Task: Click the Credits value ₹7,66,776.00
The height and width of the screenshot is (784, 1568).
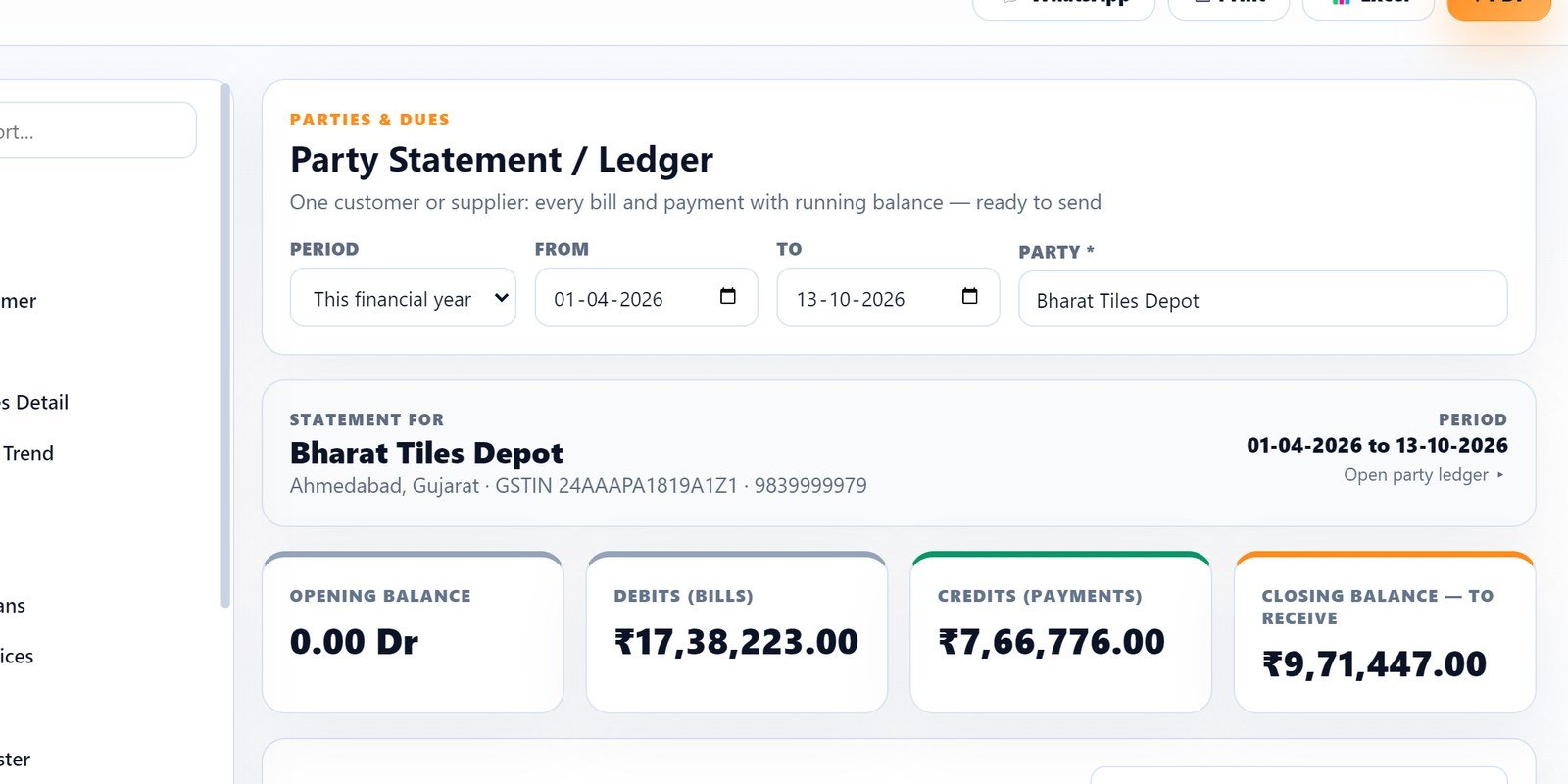Action: pyautogui.click(x=1052, y=642)
